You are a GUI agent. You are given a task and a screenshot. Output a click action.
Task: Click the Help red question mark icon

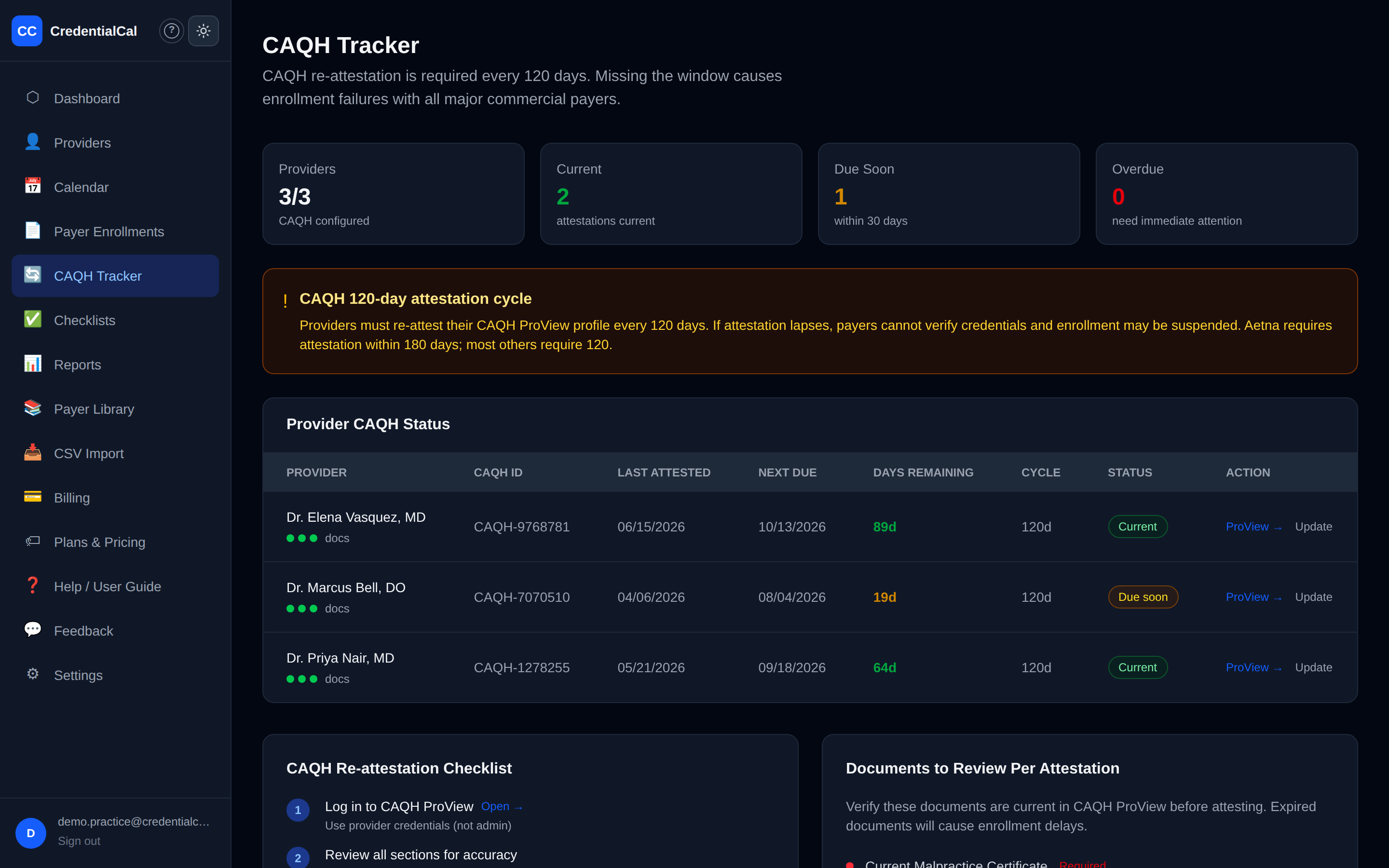coord(33,585)
